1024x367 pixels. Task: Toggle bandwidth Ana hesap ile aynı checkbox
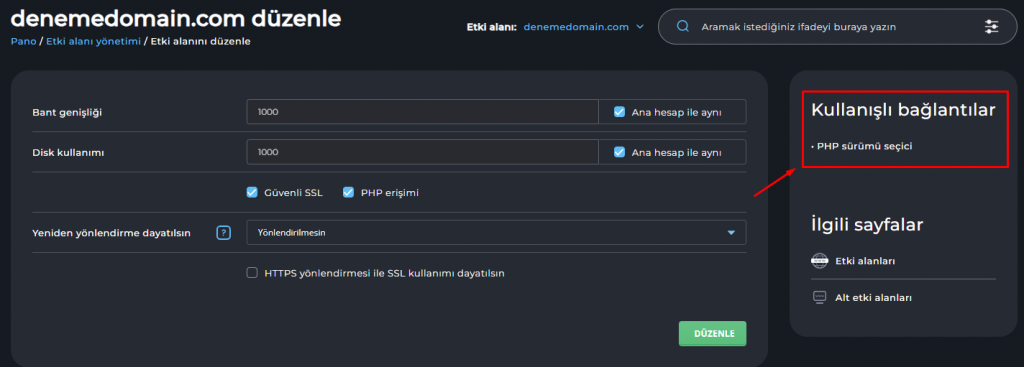click(620, 112)
